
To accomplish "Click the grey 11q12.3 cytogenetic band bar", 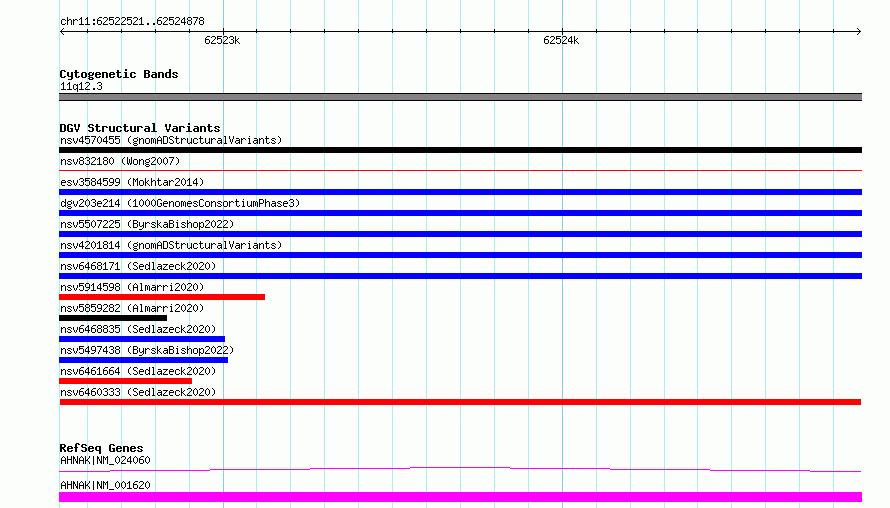I will pyautogui.click(x=460, y=97).
